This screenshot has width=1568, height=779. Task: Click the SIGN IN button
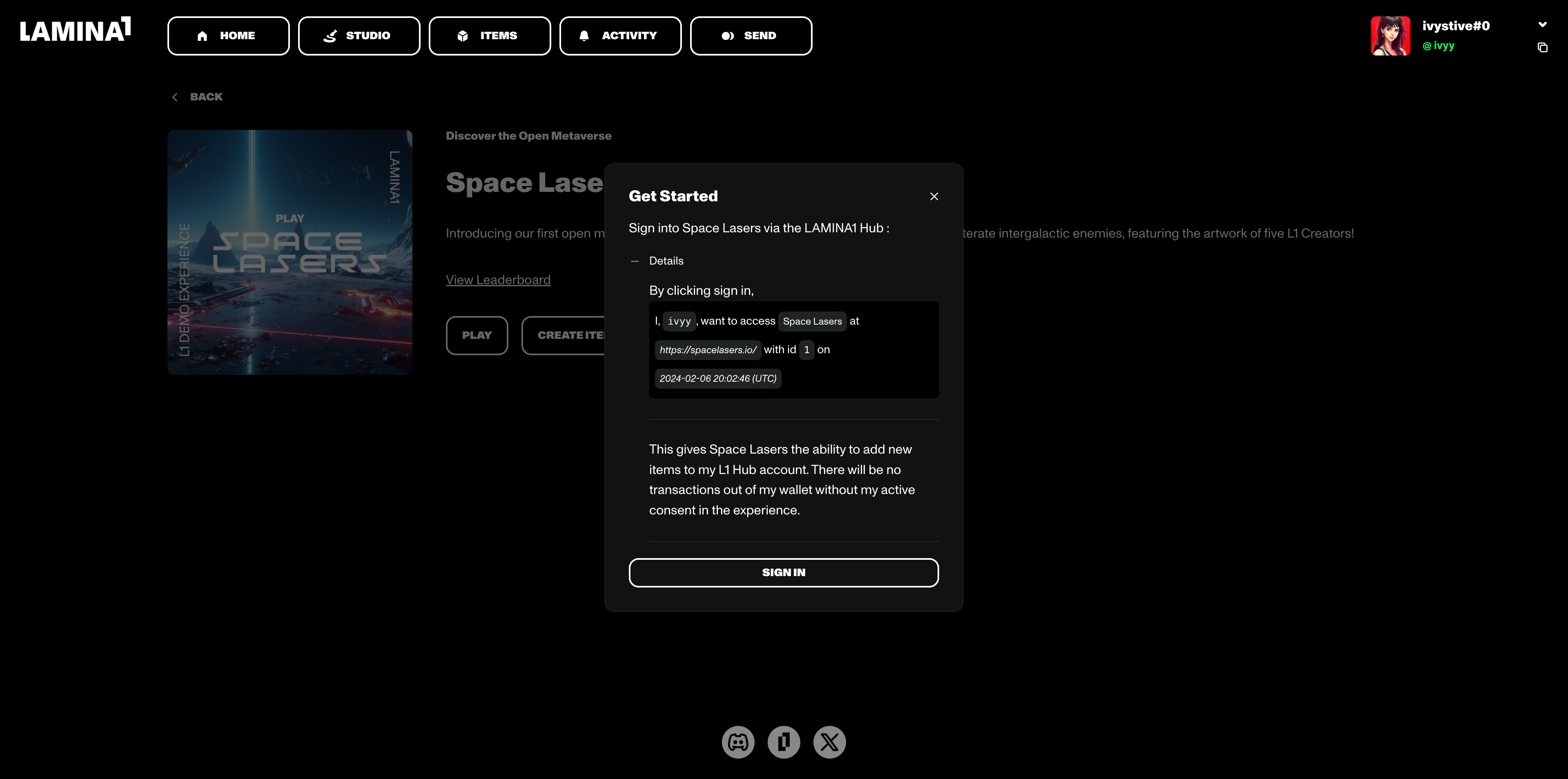click(784, 573)
